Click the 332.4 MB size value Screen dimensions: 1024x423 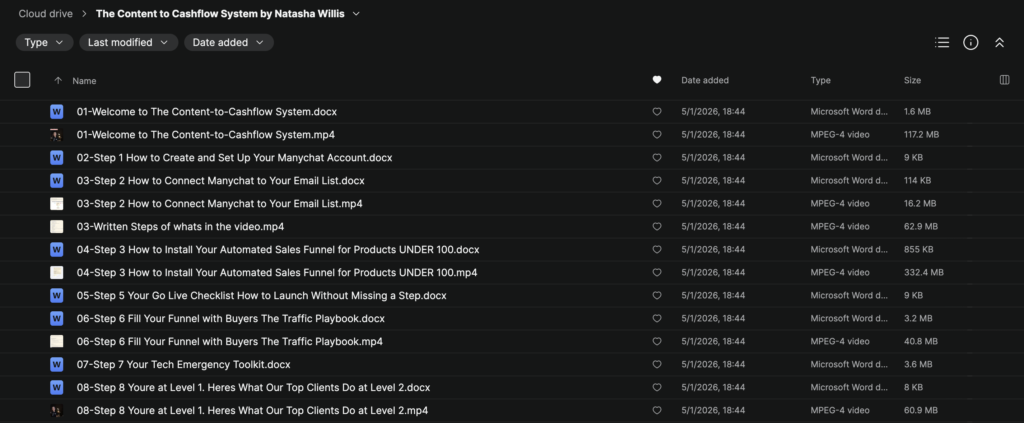923,272
